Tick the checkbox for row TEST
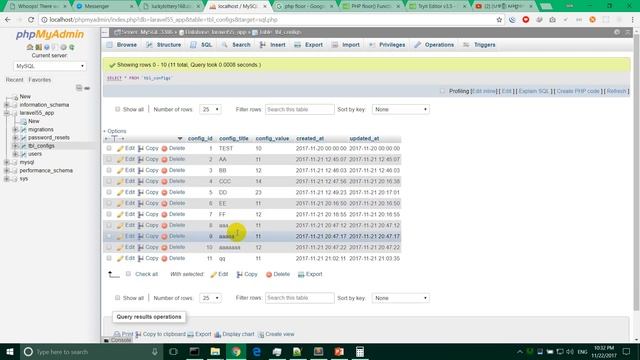This screenshot has height=360, width=640. pos(109,148)
